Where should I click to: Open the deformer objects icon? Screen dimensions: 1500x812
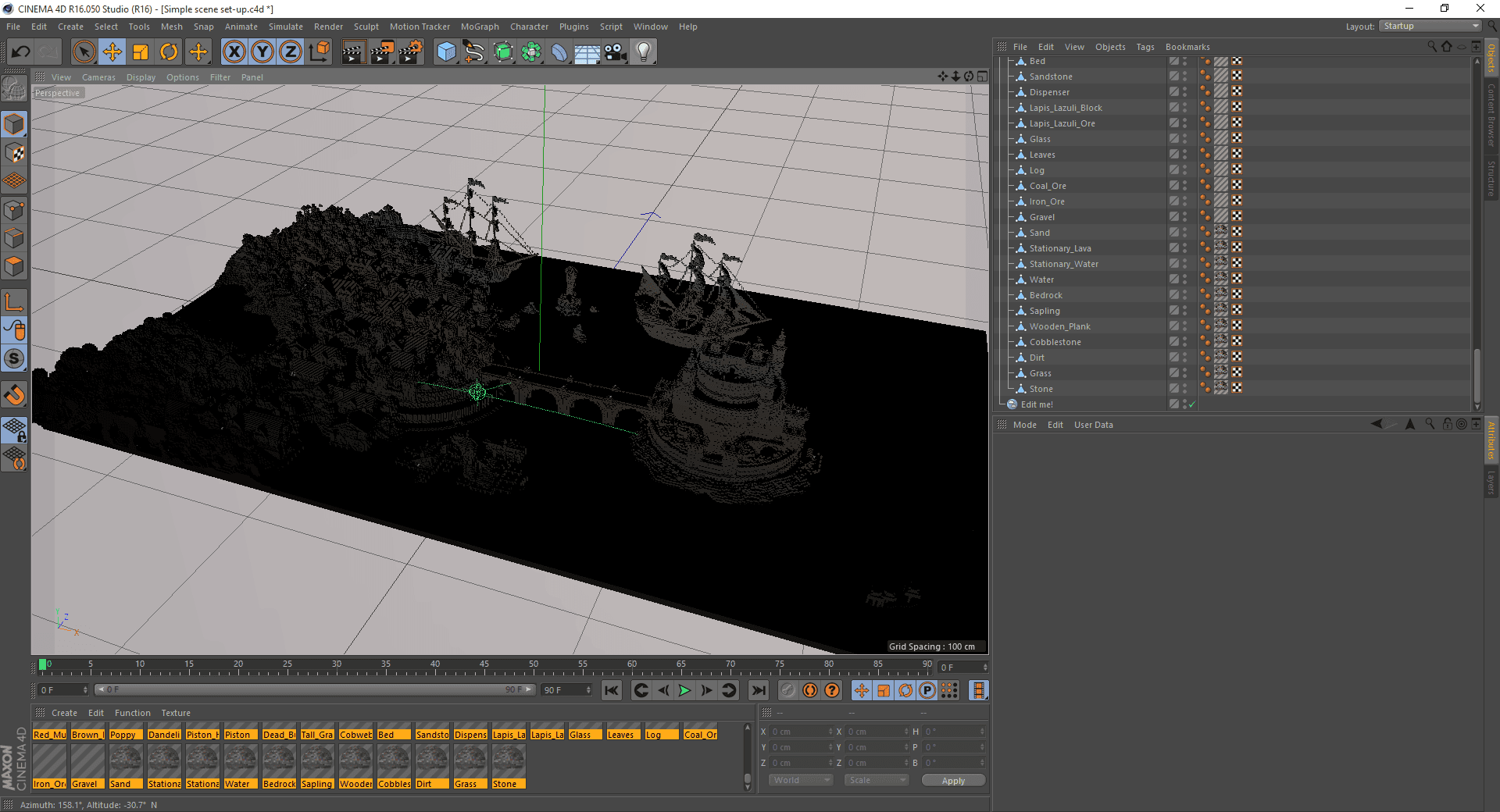559,52
